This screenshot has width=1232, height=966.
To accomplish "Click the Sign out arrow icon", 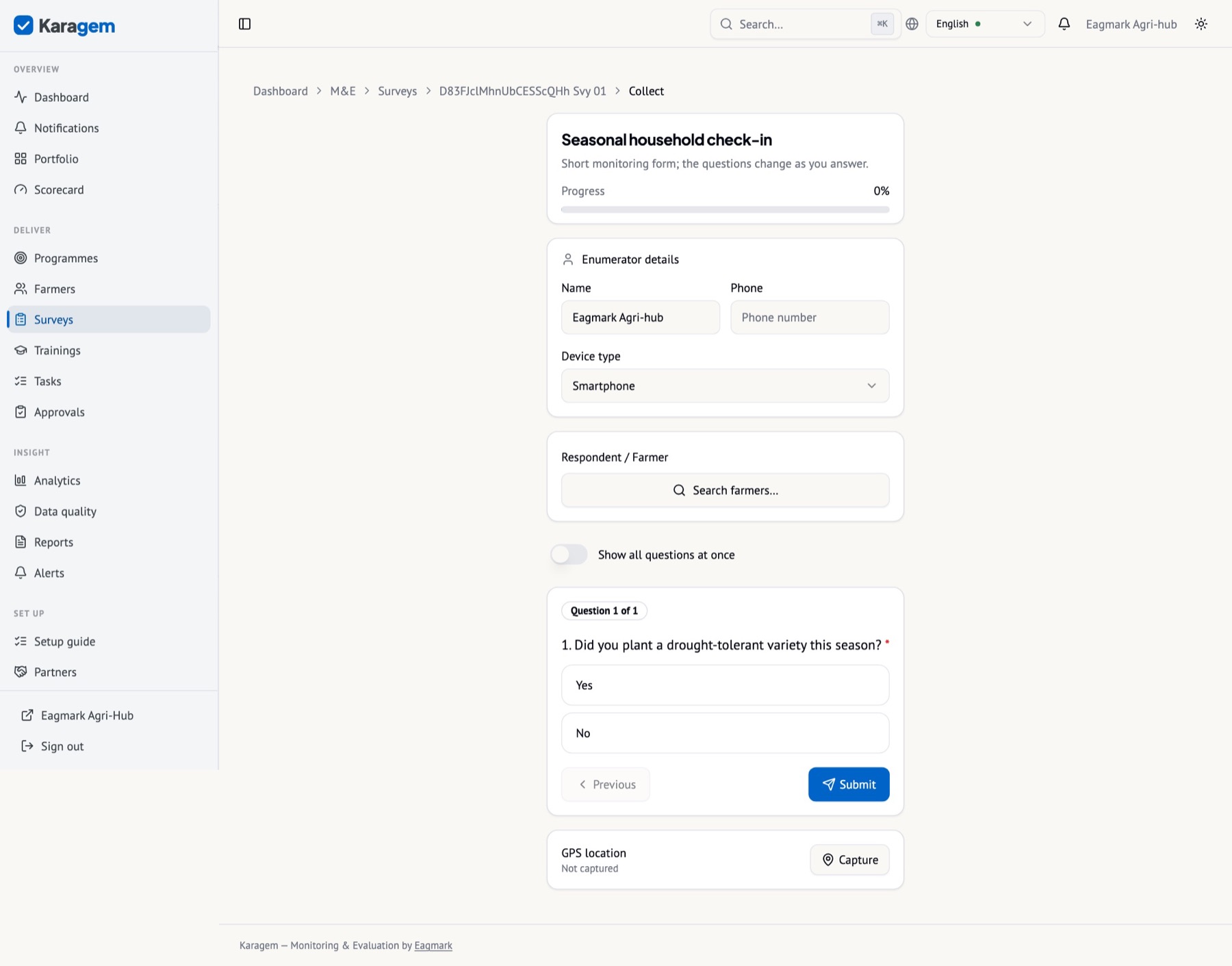I will 27,746.
